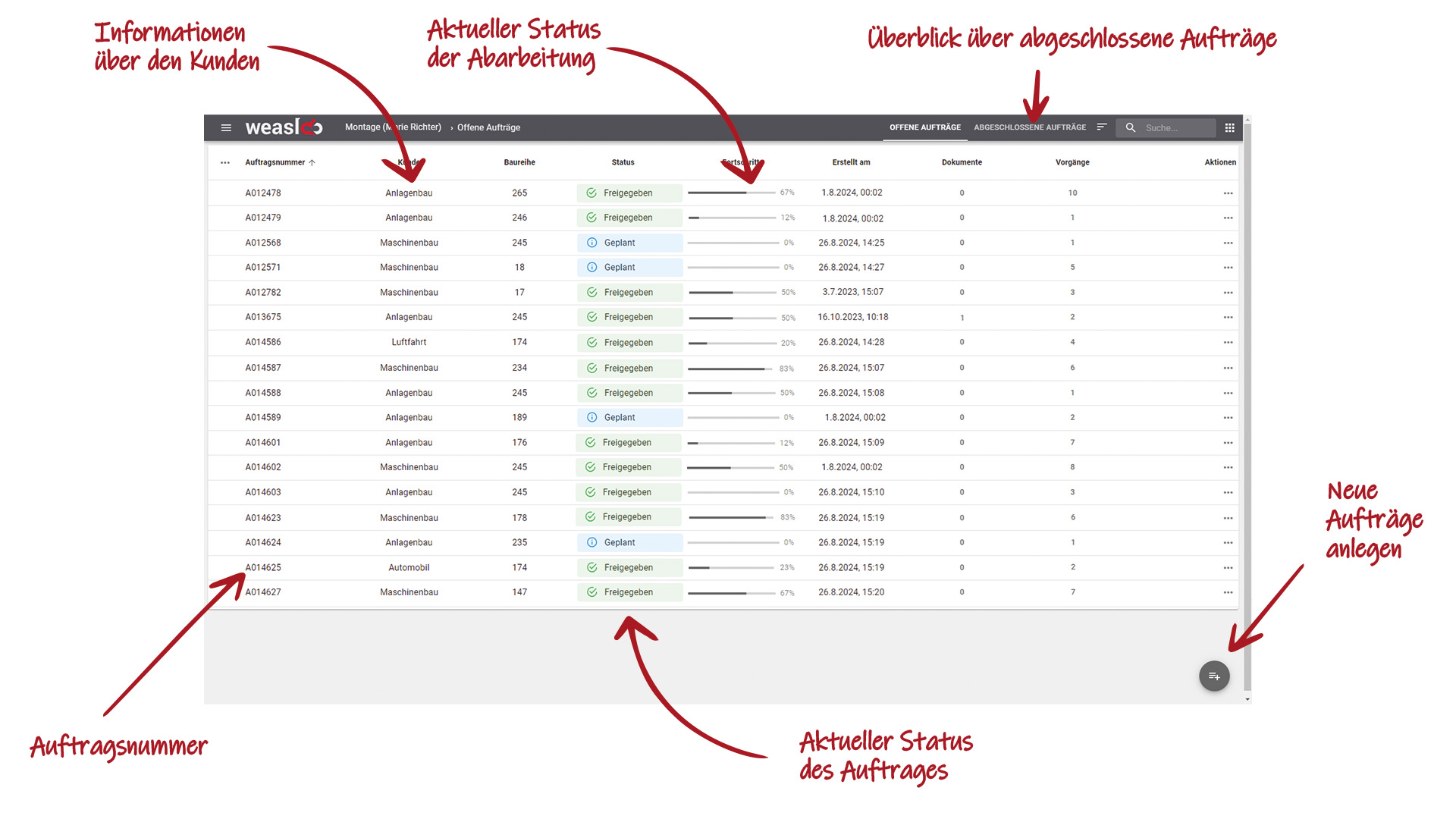Switch to Abgeschlossene Aufträge tab

(1029, 127)
